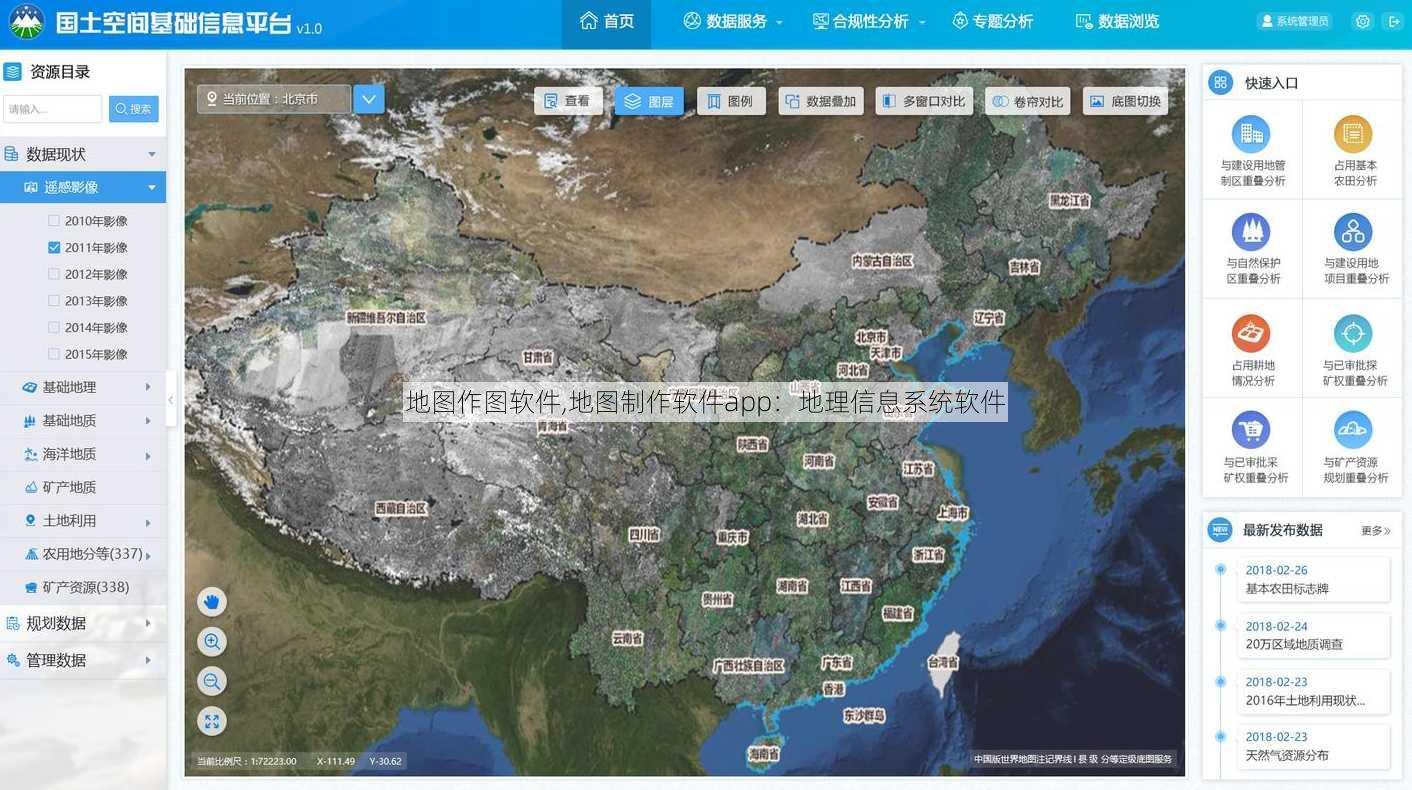Open the settings gear in header

(1361, 21)
